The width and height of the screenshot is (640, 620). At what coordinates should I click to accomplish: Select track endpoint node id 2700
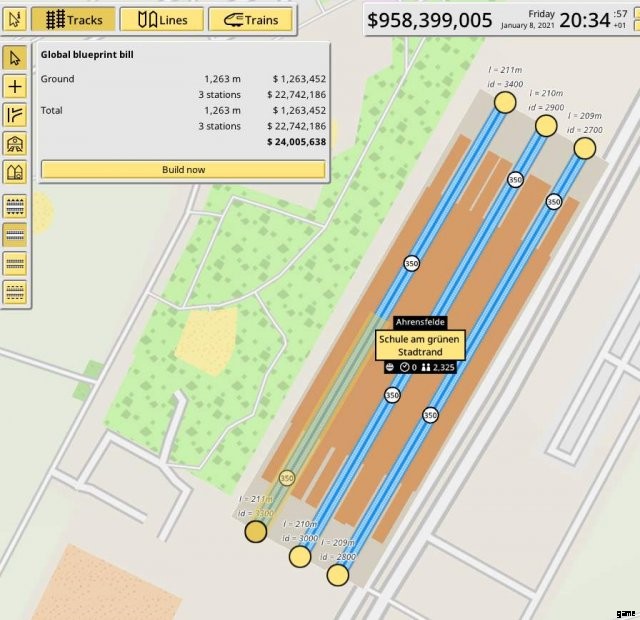click(x=584, y=148)
